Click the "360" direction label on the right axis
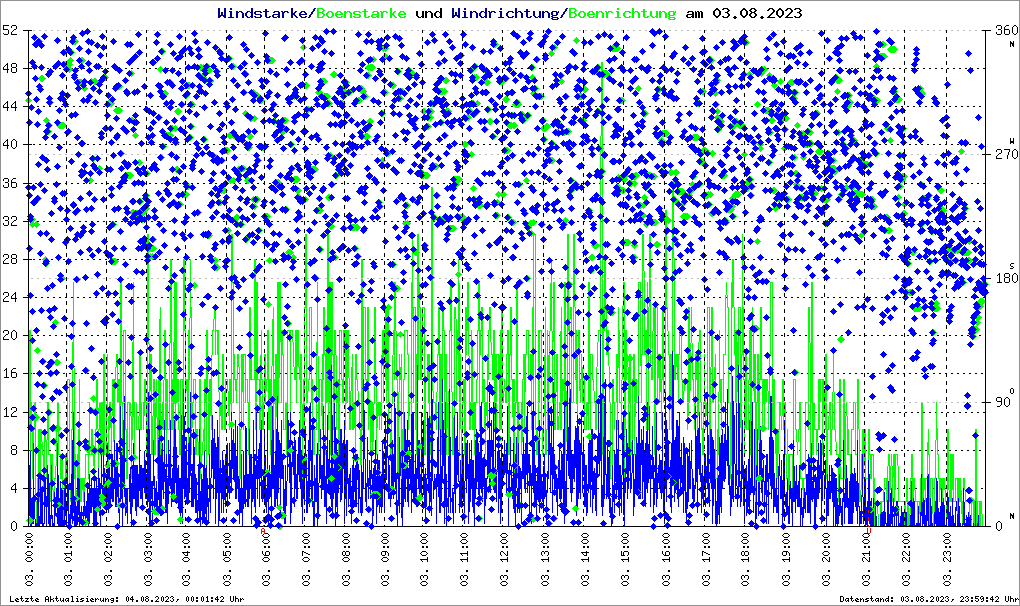Screen dimensions: 1020x606 1006,30
